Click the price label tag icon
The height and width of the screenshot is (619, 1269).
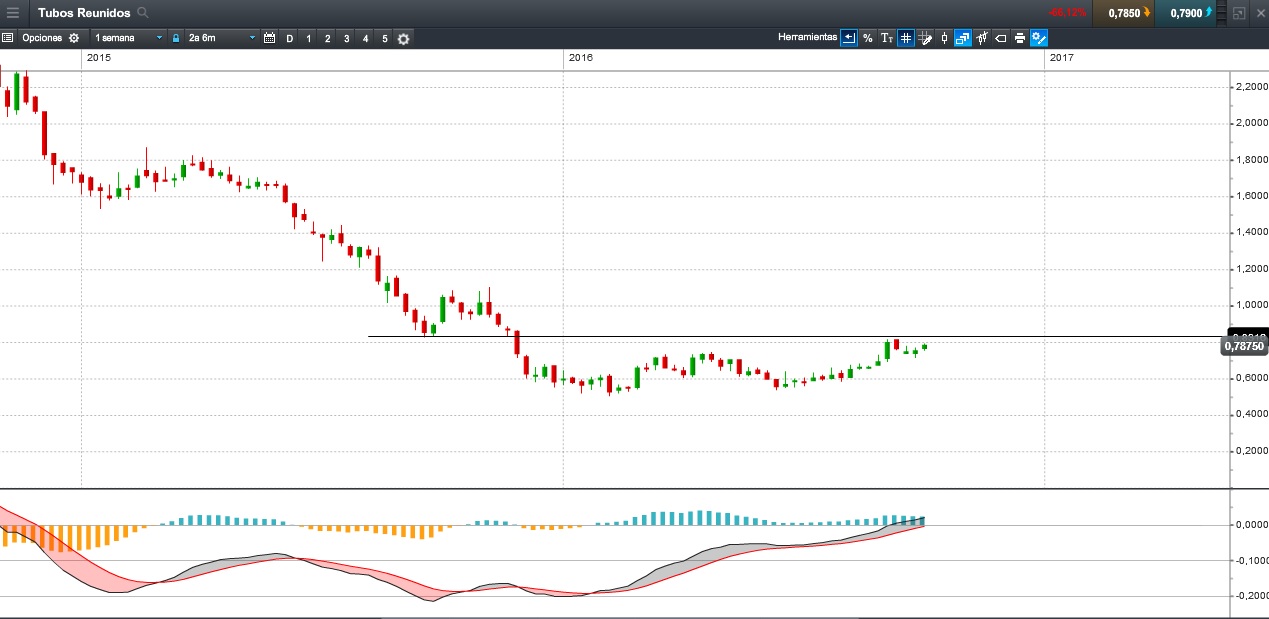pyautogui.click(x=1000, y=38)
